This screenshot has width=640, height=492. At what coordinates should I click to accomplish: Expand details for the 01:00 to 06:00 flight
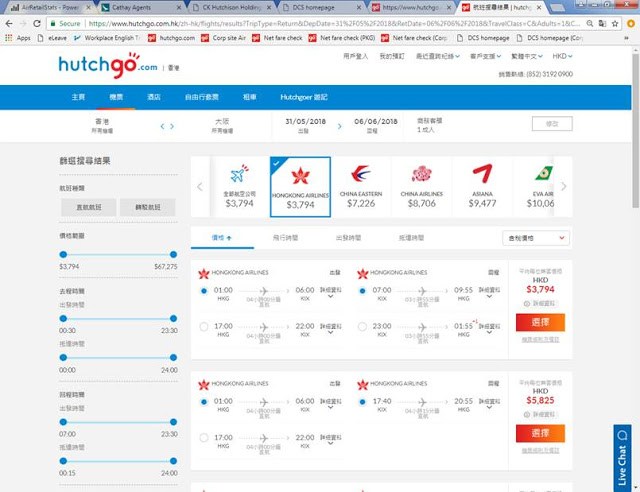click(331, 293)
